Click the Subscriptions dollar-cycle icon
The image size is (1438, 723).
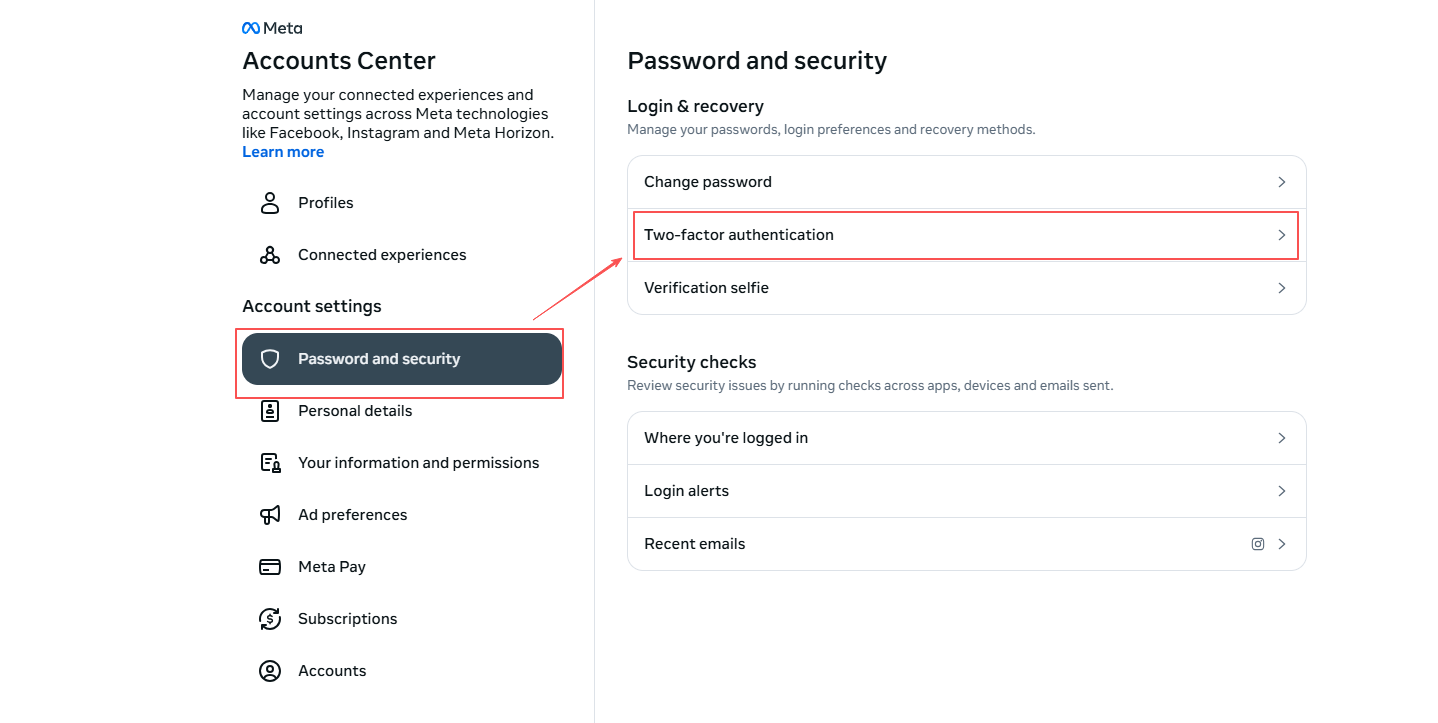pos(270,619)
